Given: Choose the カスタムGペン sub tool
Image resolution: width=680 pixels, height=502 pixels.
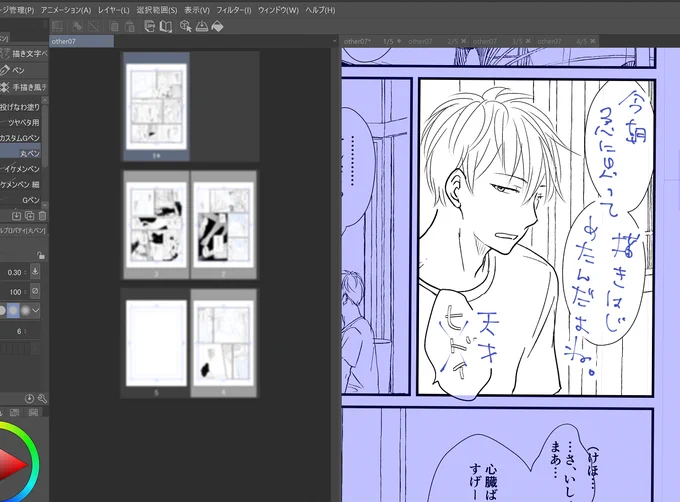Looking at the screenshot, I should pyautogui.click(x=20, y=138).
